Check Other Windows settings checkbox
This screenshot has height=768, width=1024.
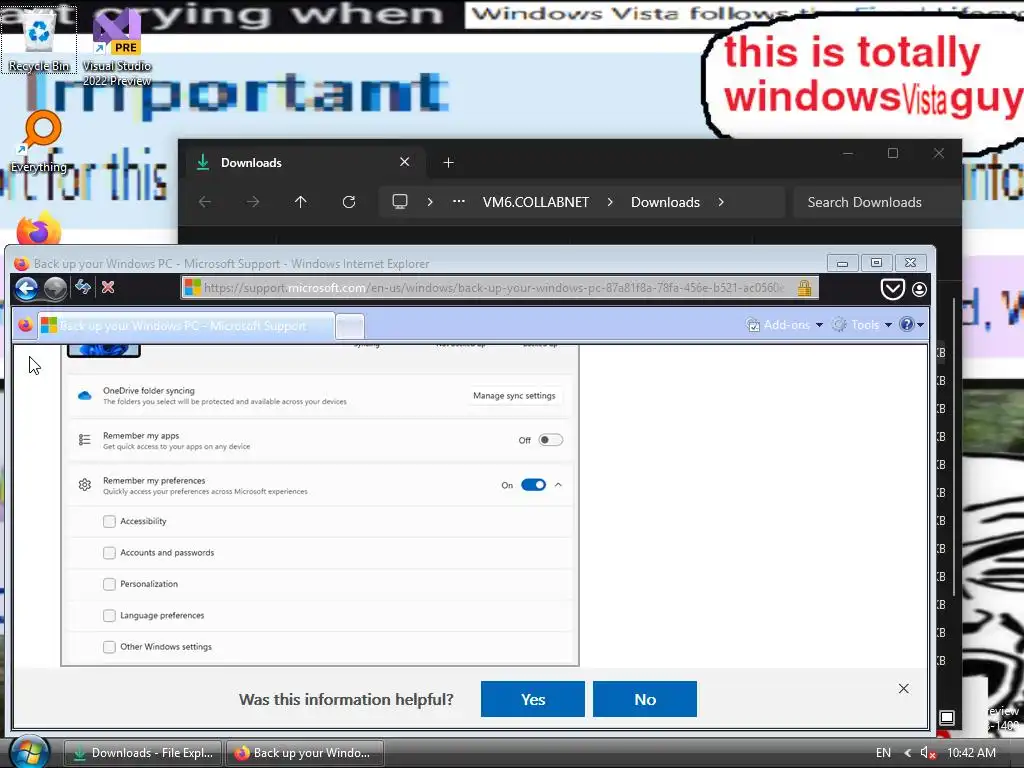pyautogui.click(x=109, y=647)
